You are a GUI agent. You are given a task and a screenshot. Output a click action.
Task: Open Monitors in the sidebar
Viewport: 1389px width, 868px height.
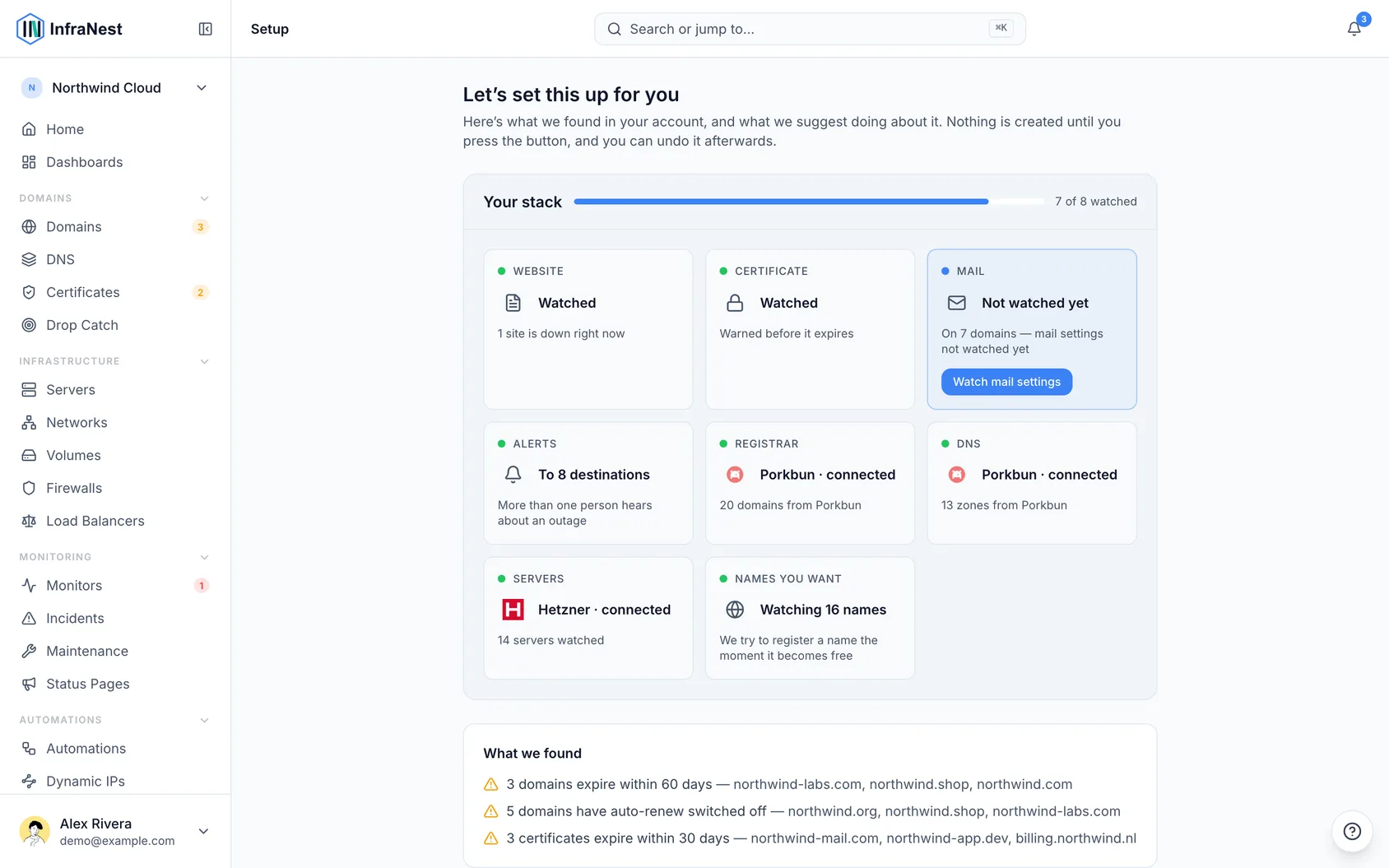click(x=115, y=586)
